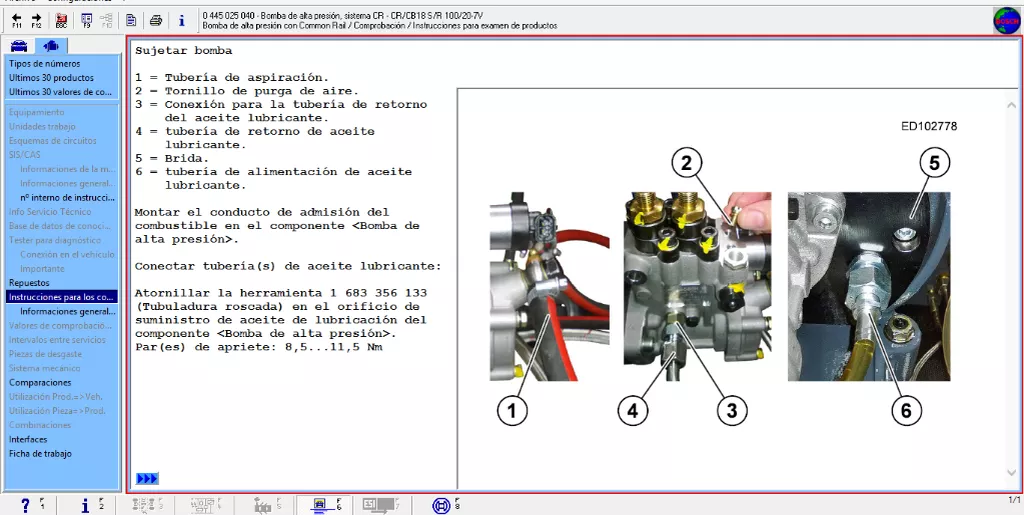Select Informaciones general under Instrucciones

pyautogui.click(x=67, y=311)
